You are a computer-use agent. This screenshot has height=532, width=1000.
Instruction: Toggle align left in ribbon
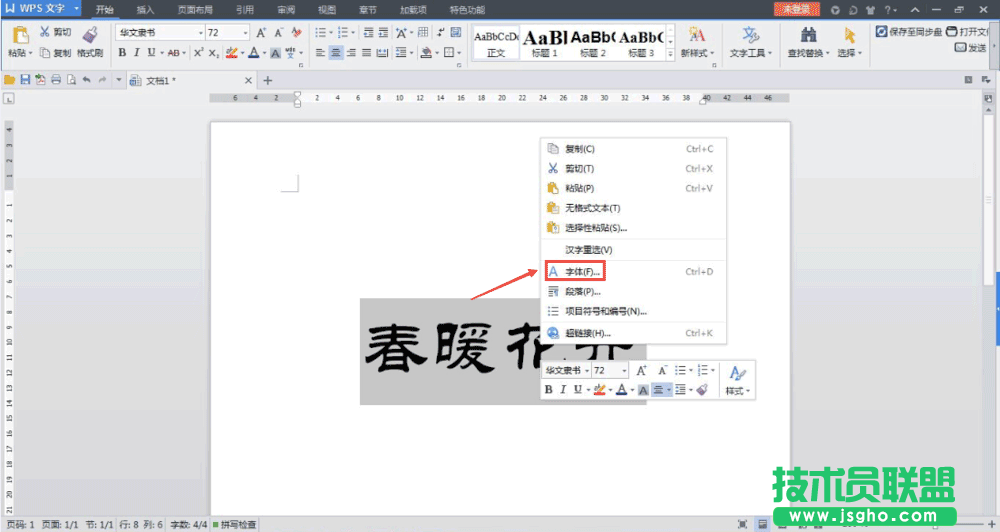click(x=320, y=53)
